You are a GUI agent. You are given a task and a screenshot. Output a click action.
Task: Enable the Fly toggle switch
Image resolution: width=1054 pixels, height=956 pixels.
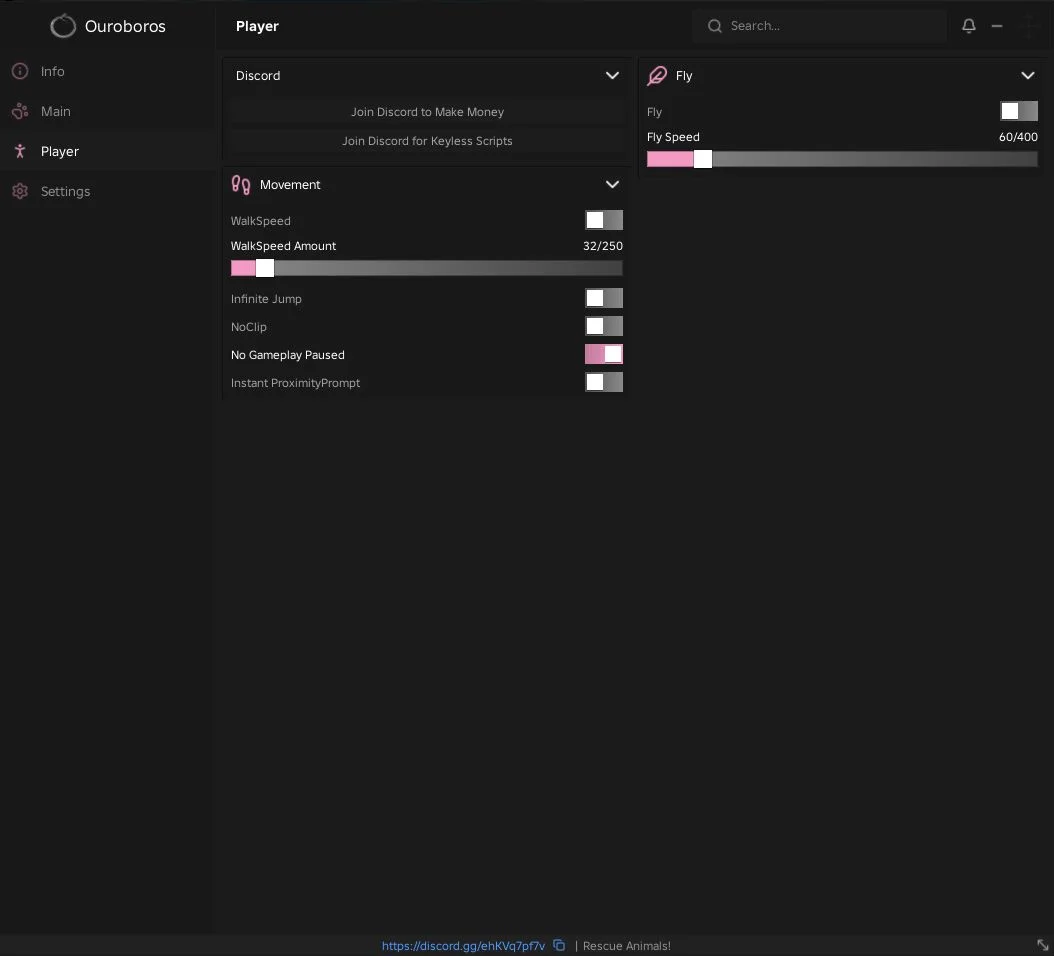coord(1018,112)
